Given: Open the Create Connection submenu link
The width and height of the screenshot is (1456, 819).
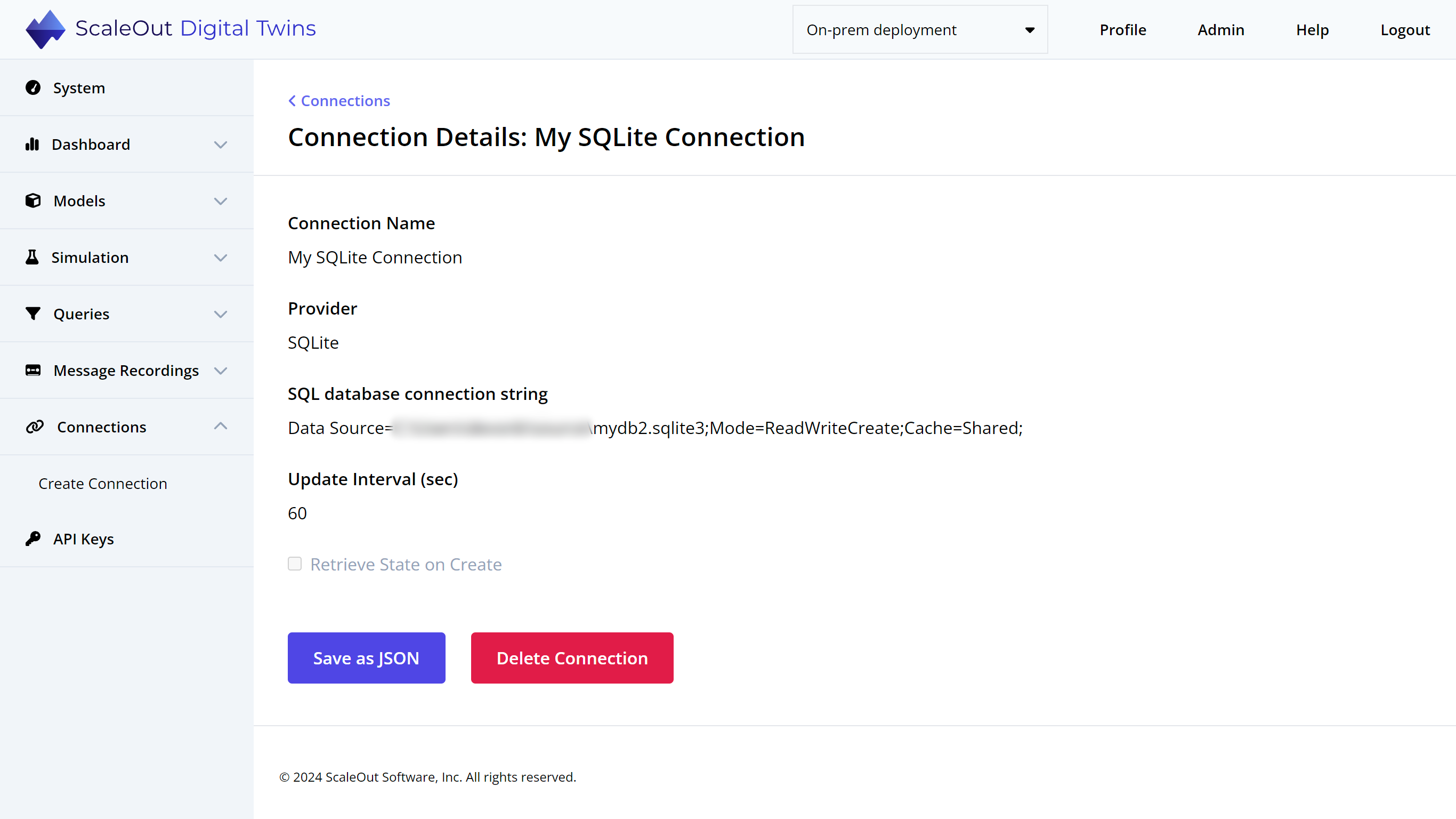Looking at the screenshot, I should (x=103, y=484).
